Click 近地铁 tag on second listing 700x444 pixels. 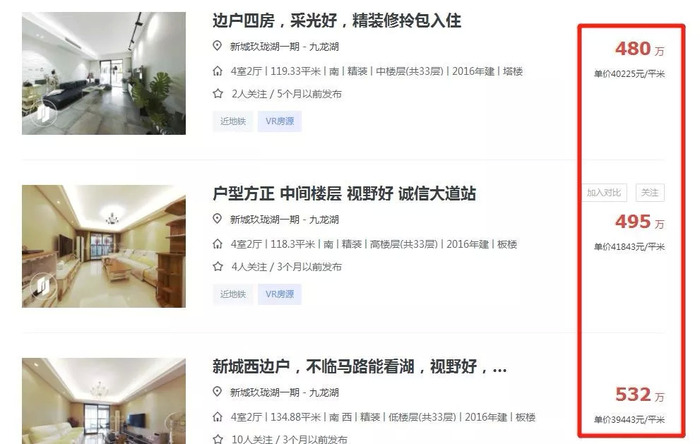click(x=233, y=294)
